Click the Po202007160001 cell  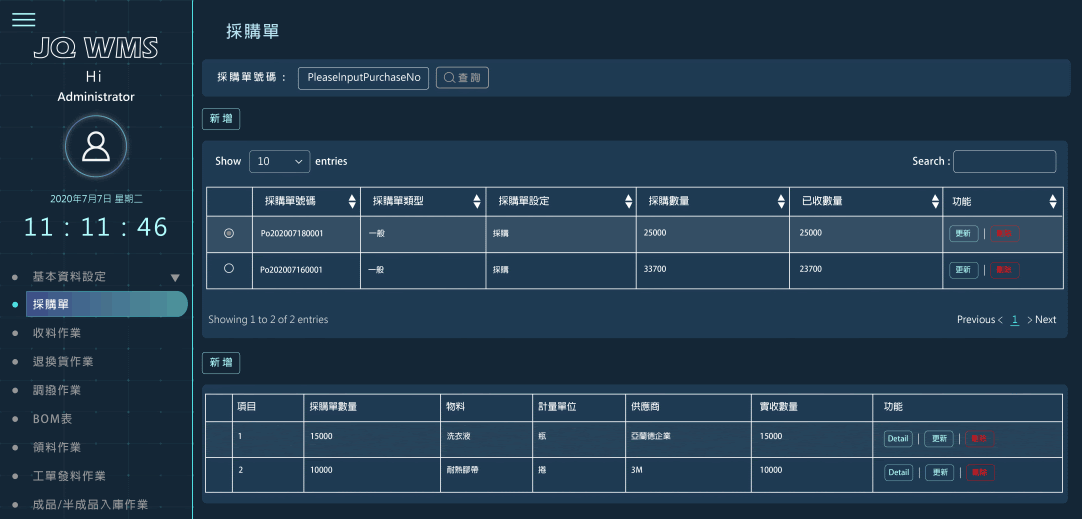tap(306, 270)
